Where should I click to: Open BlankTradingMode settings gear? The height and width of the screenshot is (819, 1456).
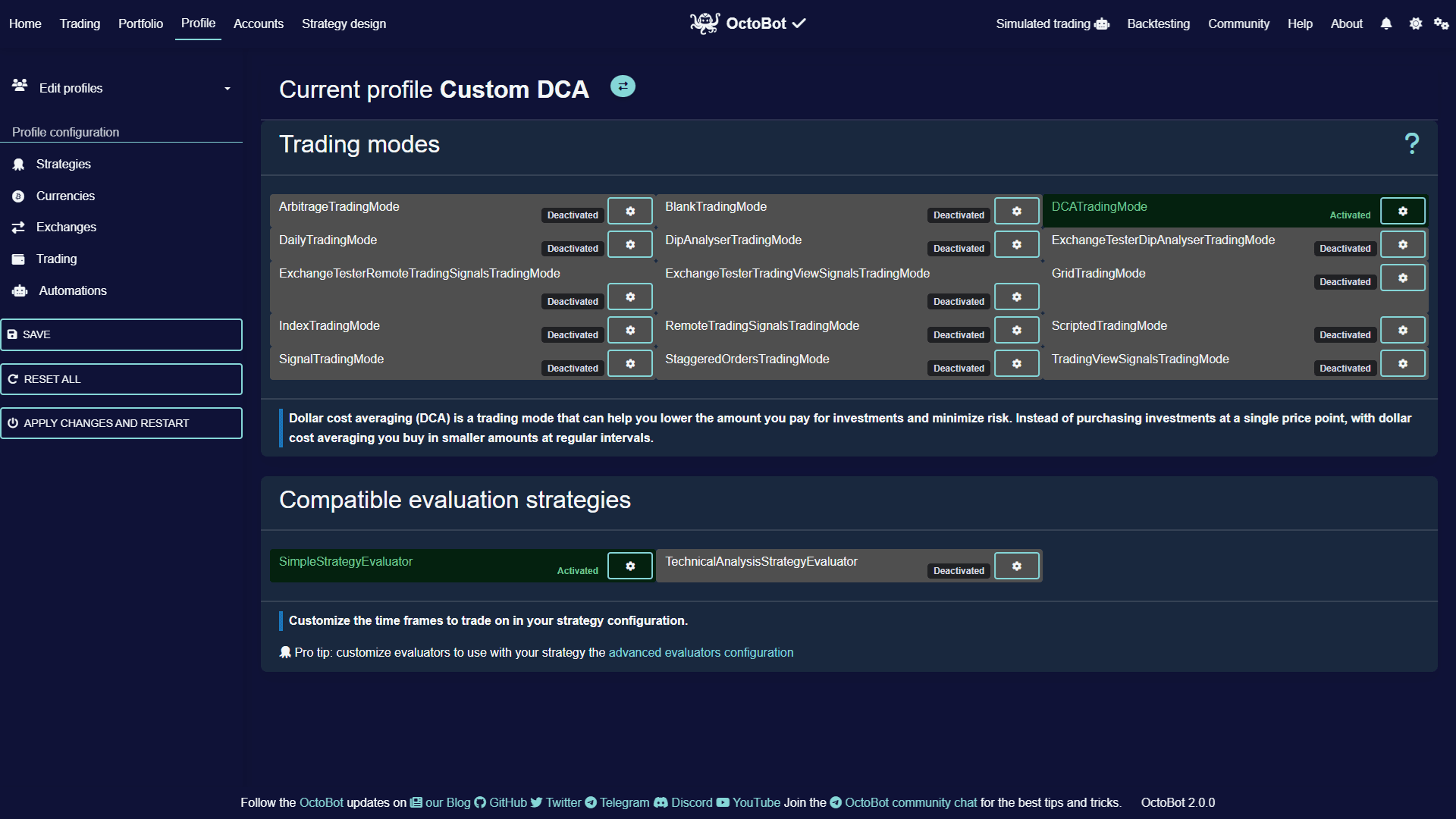pos(1016,211)
